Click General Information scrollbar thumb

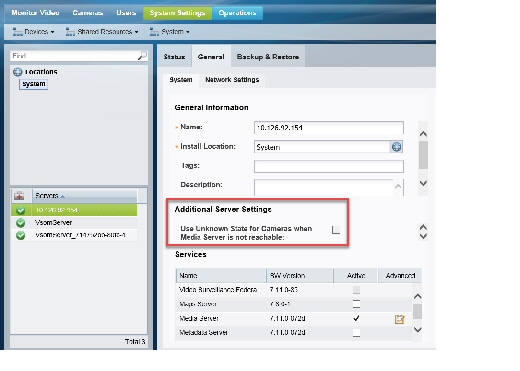[423, 155]
